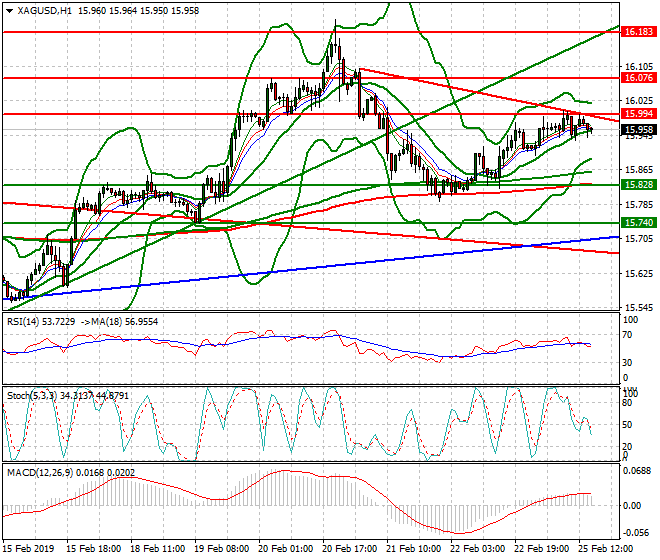This screenshot has height=560, width=660.
Task: Open the XAGUSD chart dropdown triangle
Action: pos(10,11)
